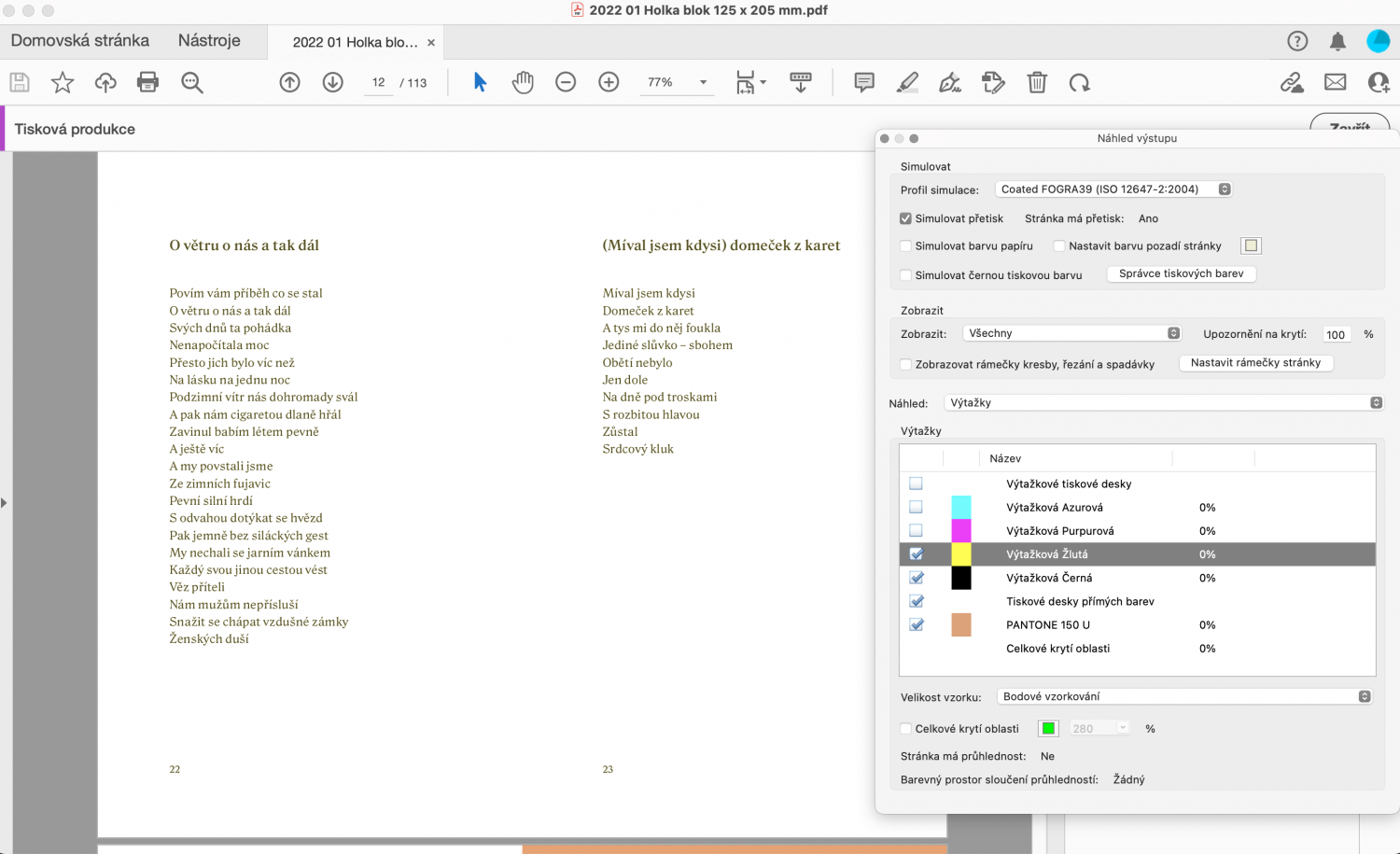Print the document

click(x=147, y=82)
